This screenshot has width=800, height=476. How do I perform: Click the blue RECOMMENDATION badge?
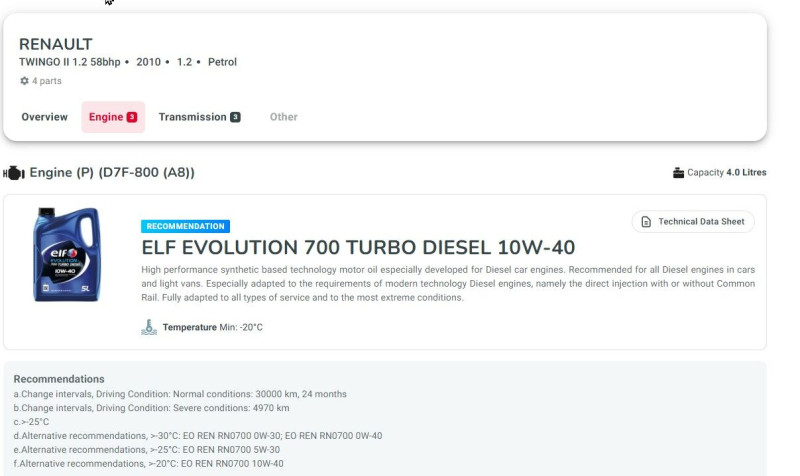(185, 226)
